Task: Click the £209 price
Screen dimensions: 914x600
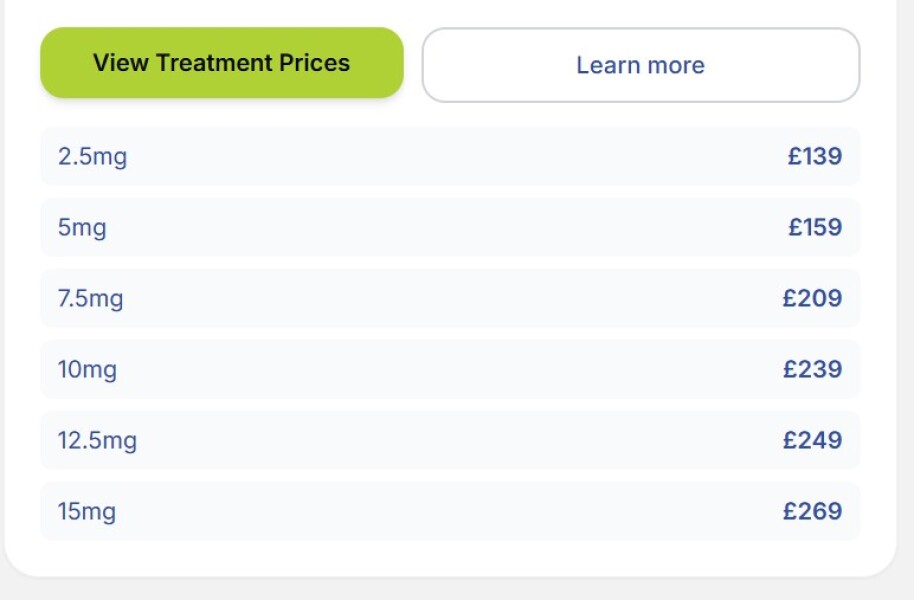Action: pyautogui.click(x=812, y=298)
